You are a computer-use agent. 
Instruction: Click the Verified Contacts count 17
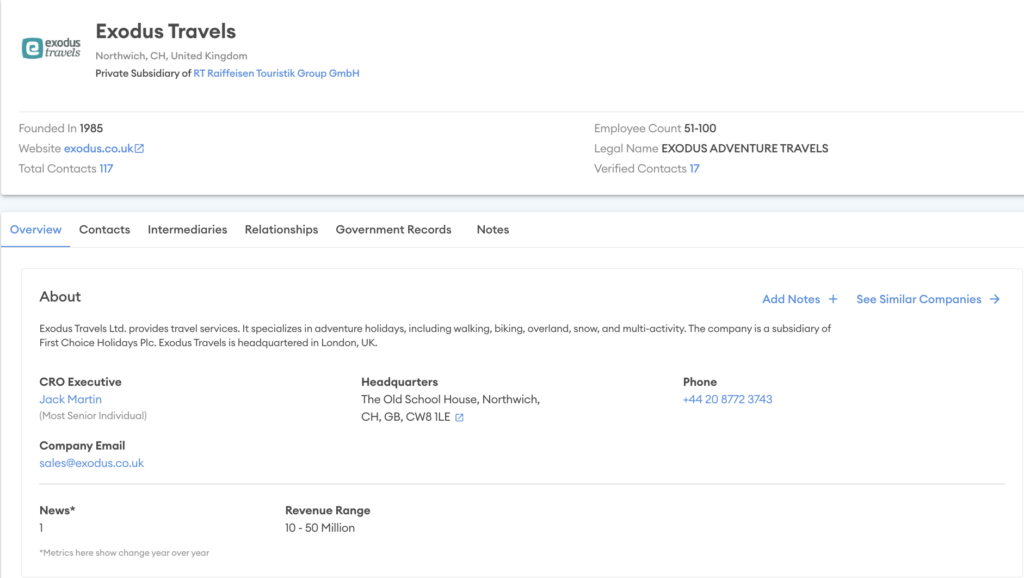[694, 169]
